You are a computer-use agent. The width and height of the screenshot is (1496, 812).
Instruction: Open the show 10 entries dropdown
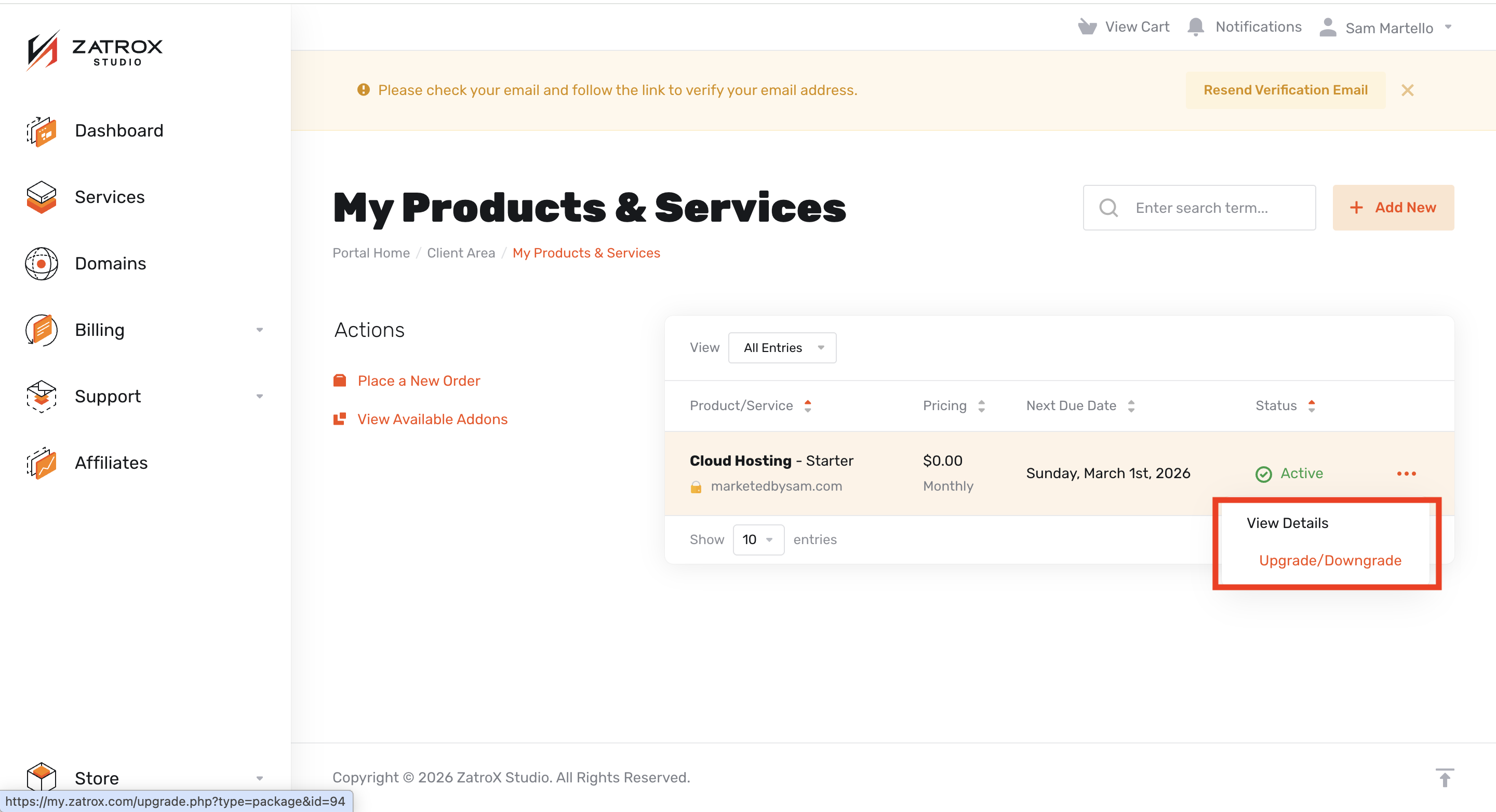coord(758,540)
